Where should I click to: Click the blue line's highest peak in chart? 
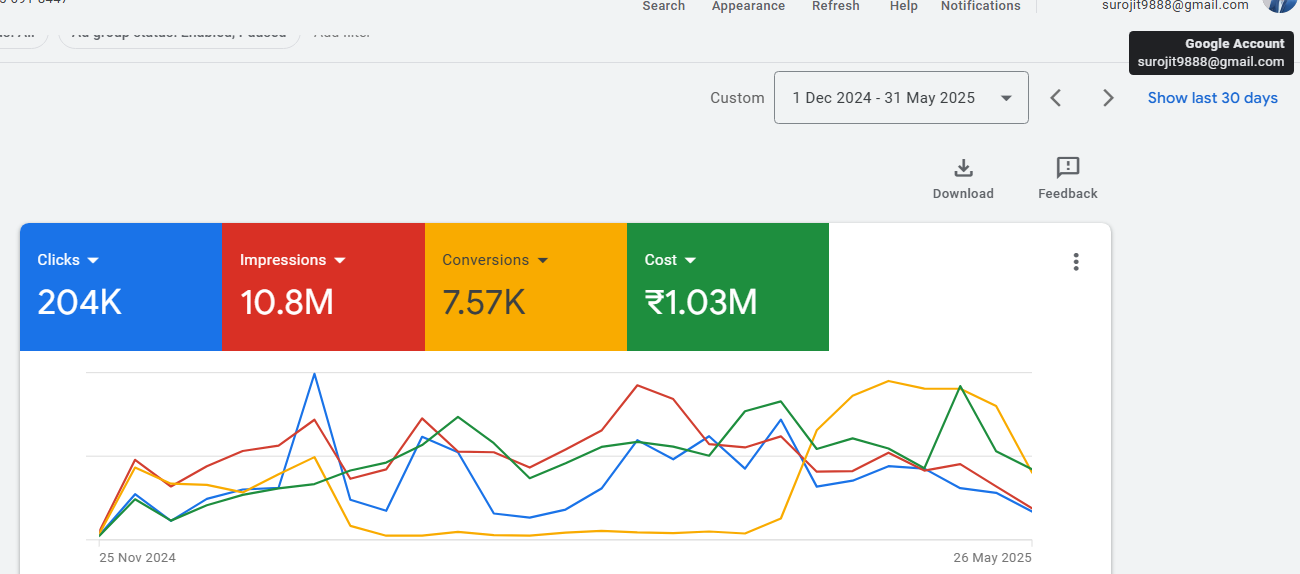(x=314, y=374)
